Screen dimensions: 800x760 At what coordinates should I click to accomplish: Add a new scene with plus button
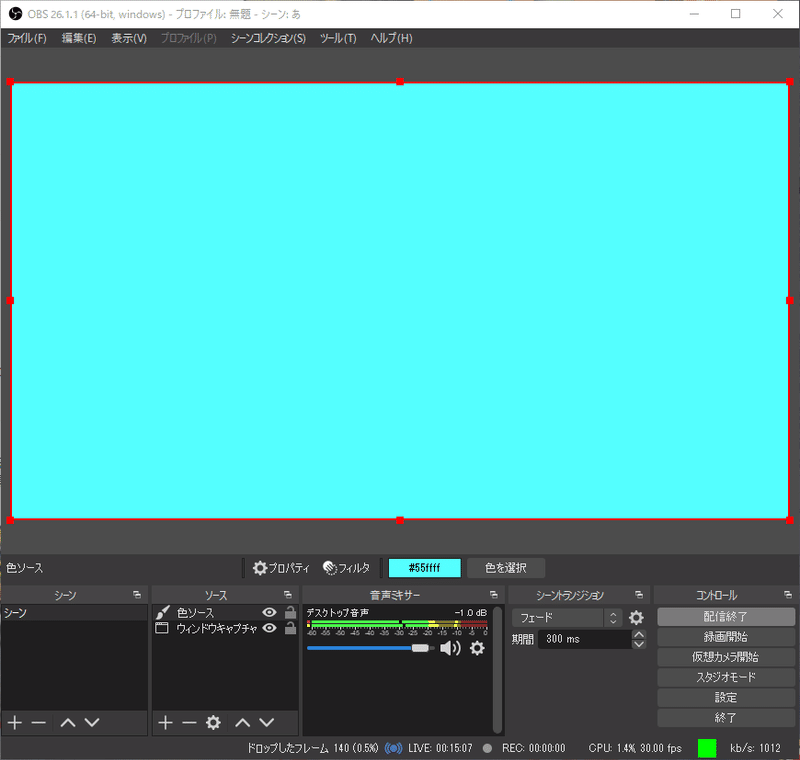[x=15, y=722]
